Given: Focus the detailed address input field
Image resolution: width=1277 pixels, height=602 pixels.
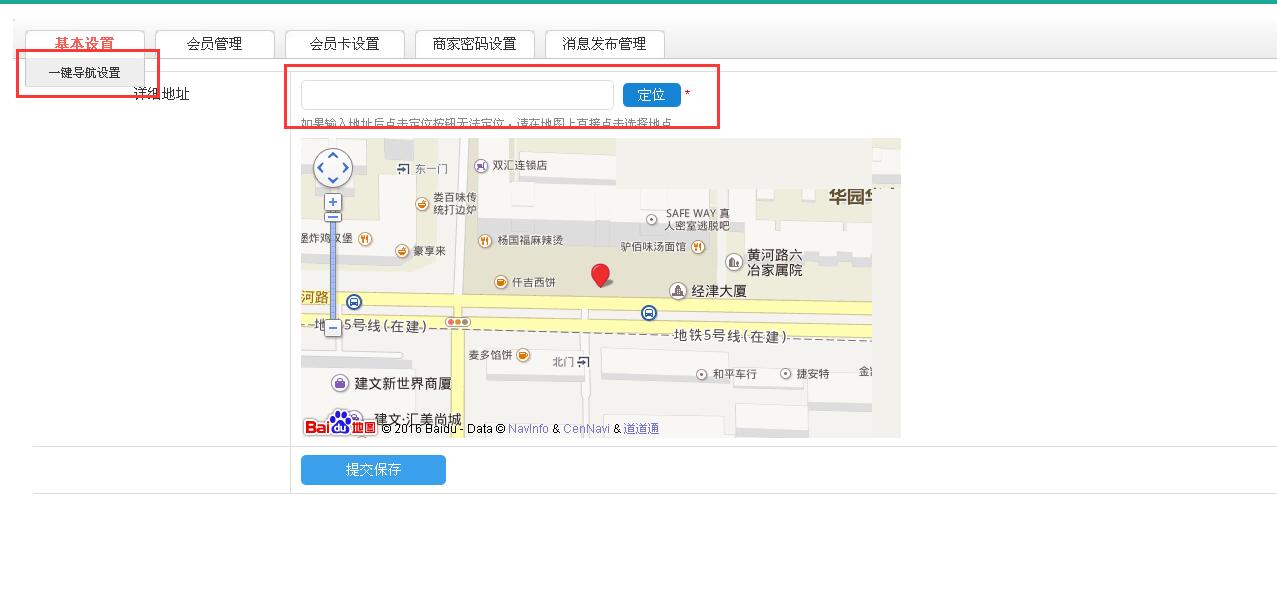Looking at the screenshot, I should pos(457,95).
